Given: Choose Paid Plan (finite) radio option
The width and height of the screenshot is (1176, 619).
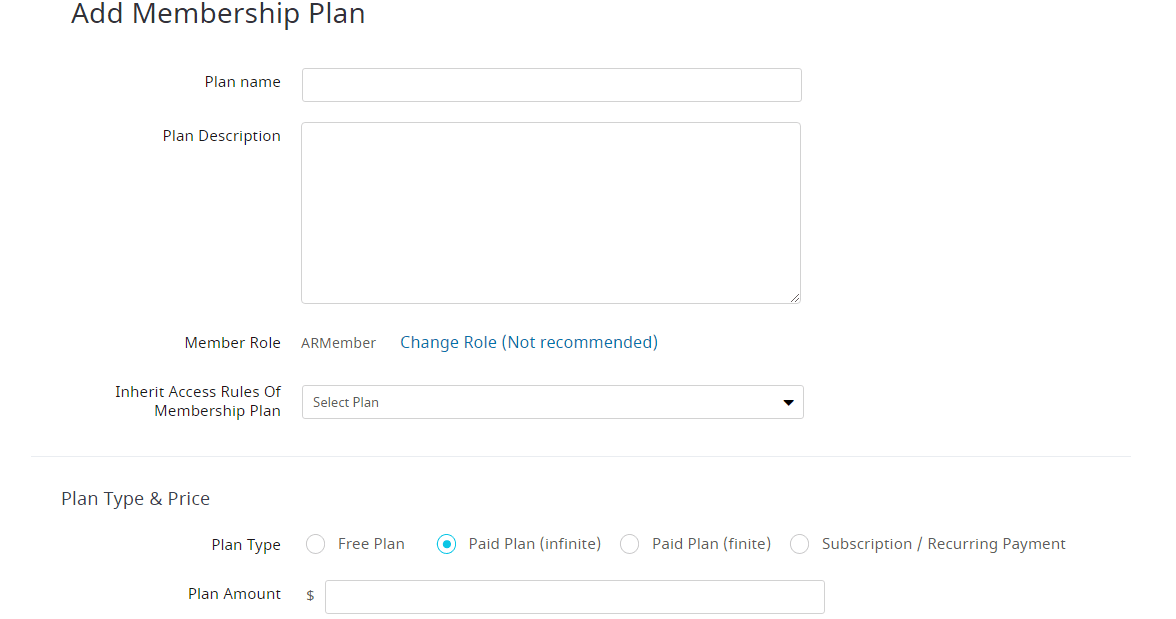Looking at the screenshot, I should pos(630,544).
